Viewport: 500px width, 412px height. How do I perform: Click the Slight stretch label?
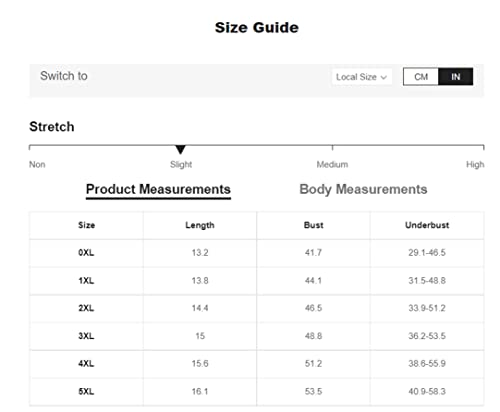click(x=181, y=164)
